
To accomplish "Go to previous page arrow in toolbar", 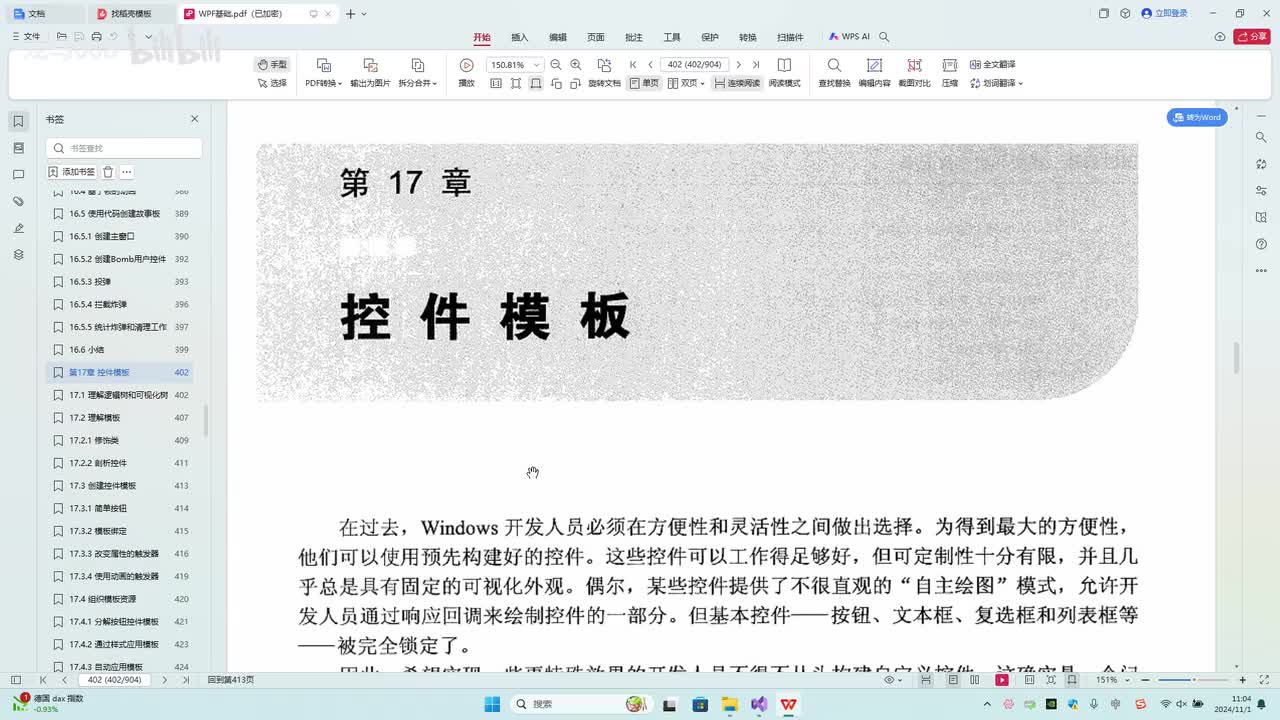I will 650,65.
